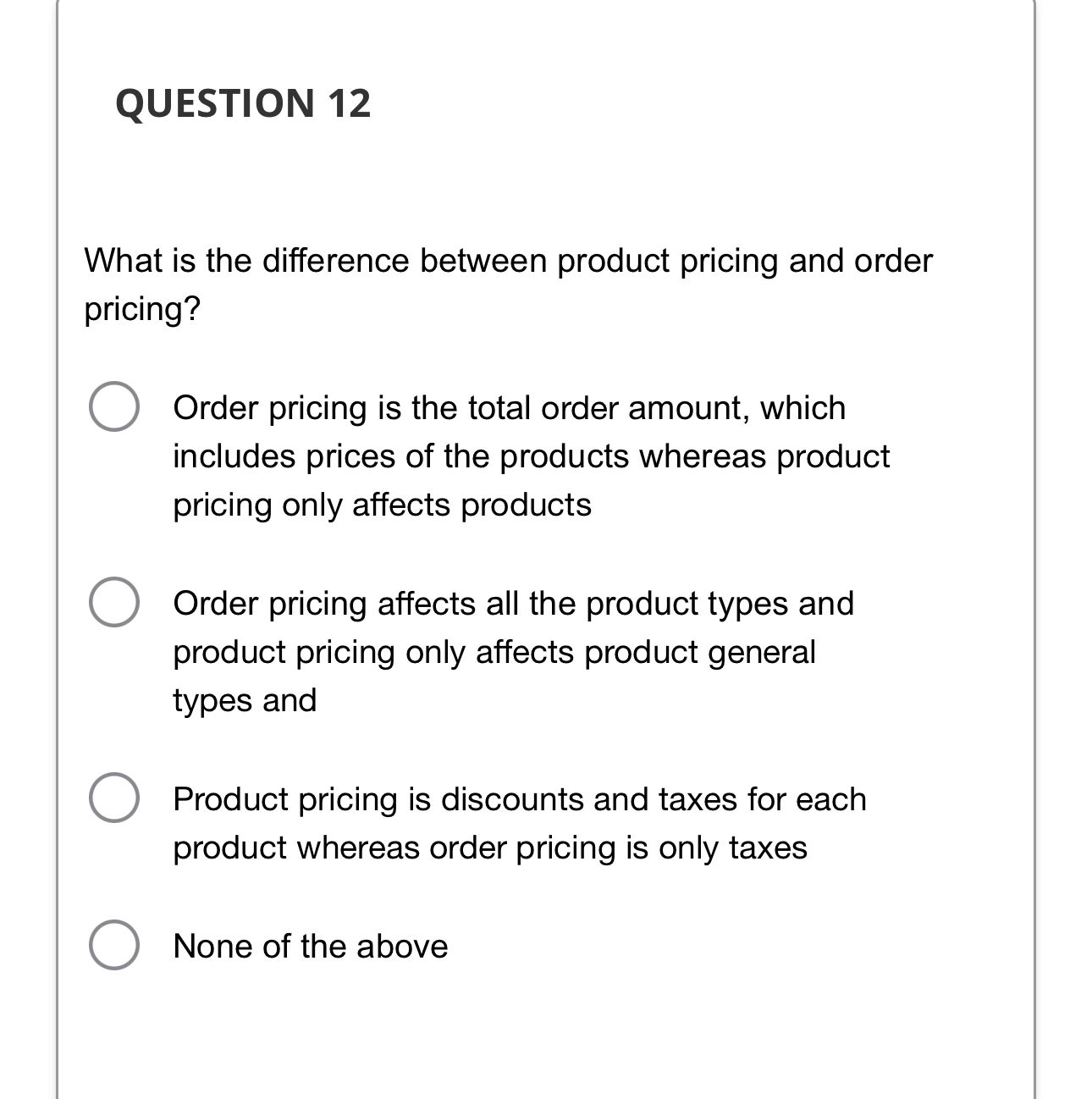Screen dimensions: 1092x1099
Task: Click the question text about pricing difference
Action: point(508,261)
